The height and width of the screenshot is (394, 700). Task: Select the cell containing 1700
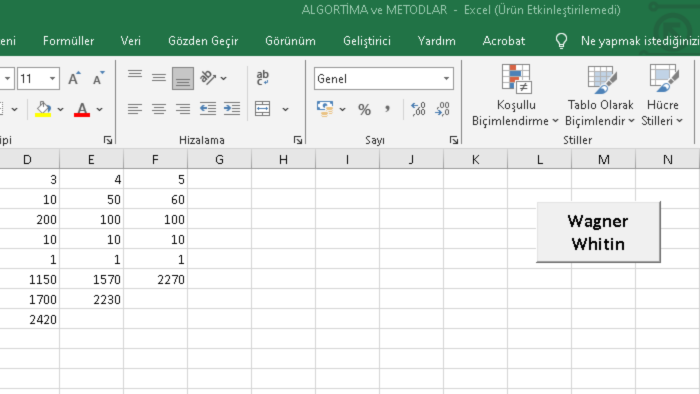click(29, 300)
